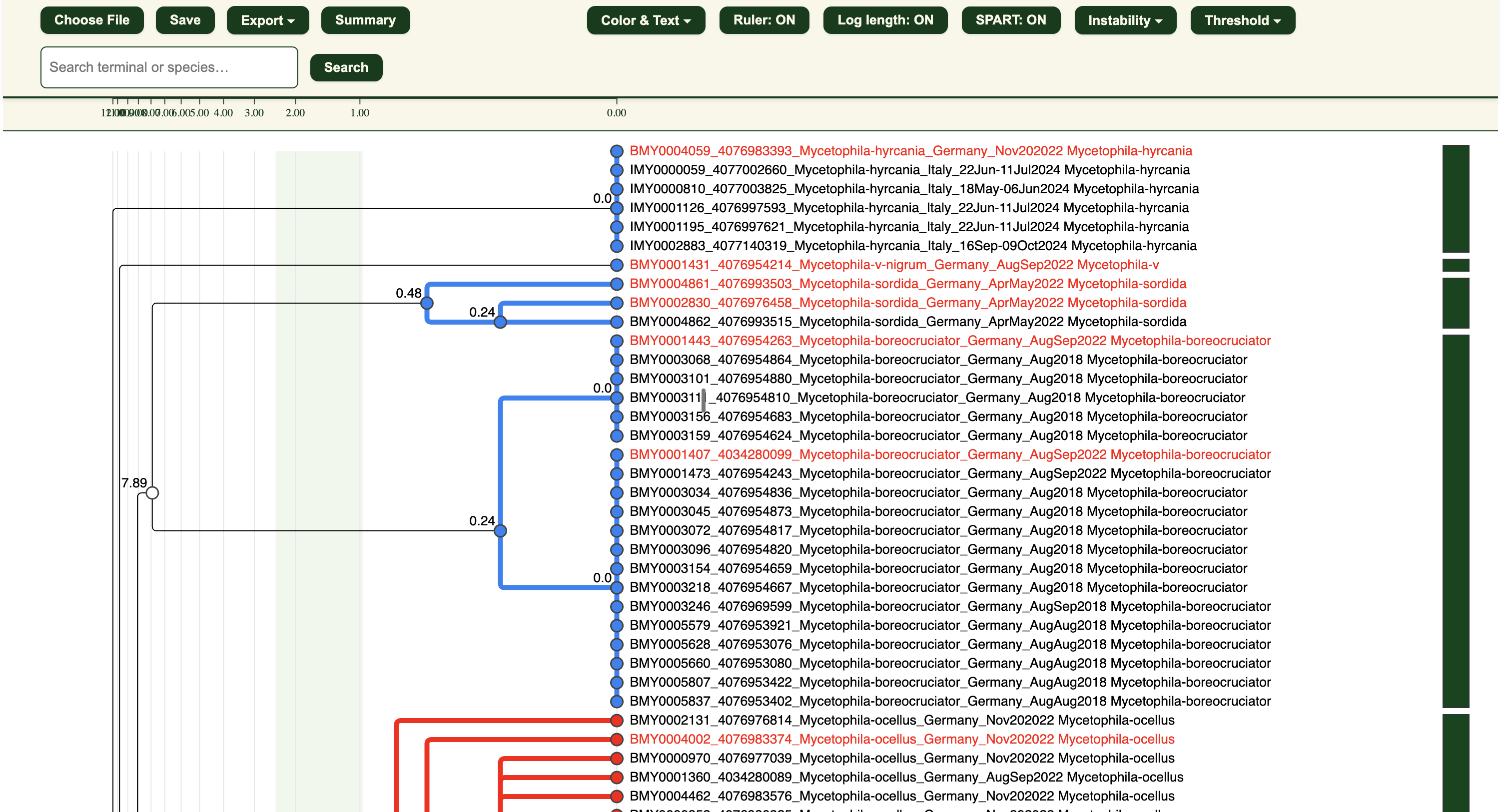Click the white node labeled 7.89
This screenshot has height=812, width=1506.
coord(152,492)
